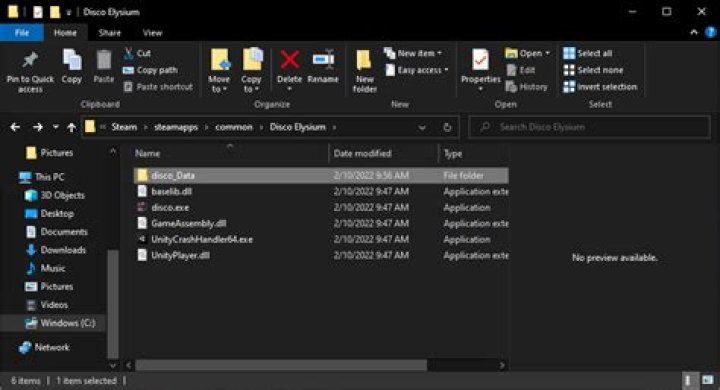The image size is (720, 390).
Task: Click the Copy ribbon icon
Action: point(72,61)
